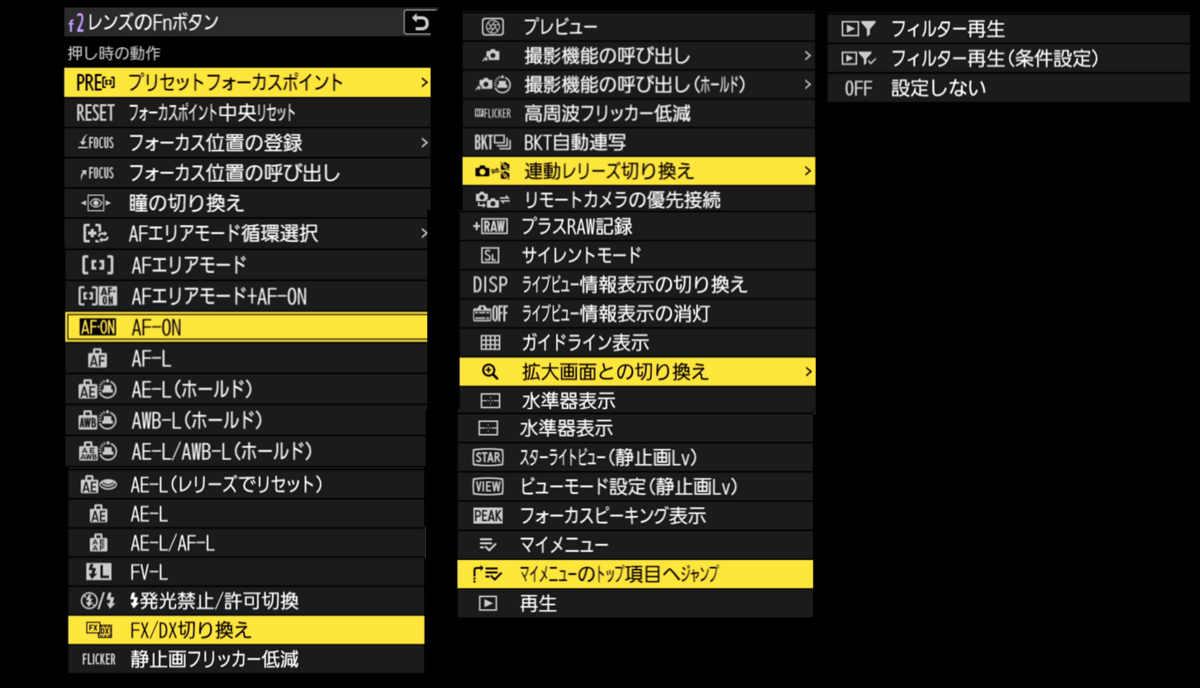The image size is (1200, 688).
Task: Click the AE-L/AWB-L(ホールド) icon
Action: click(97, 451)
